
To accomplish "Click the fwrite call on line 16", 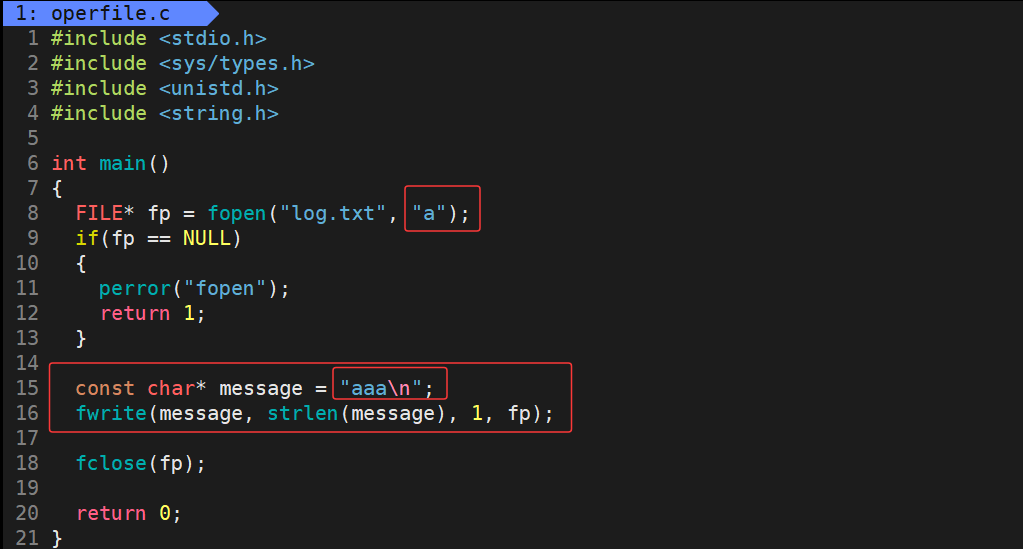I will [x=110, y=413].
